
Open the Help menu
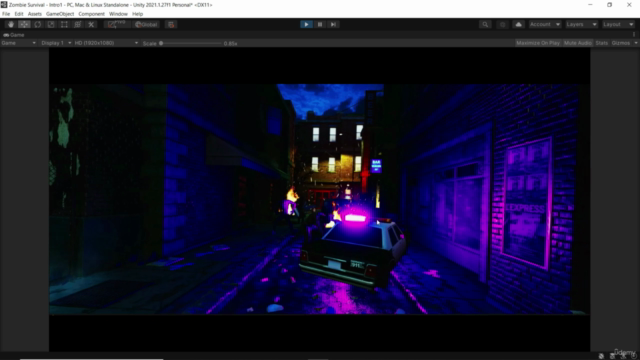click(138, 14)
